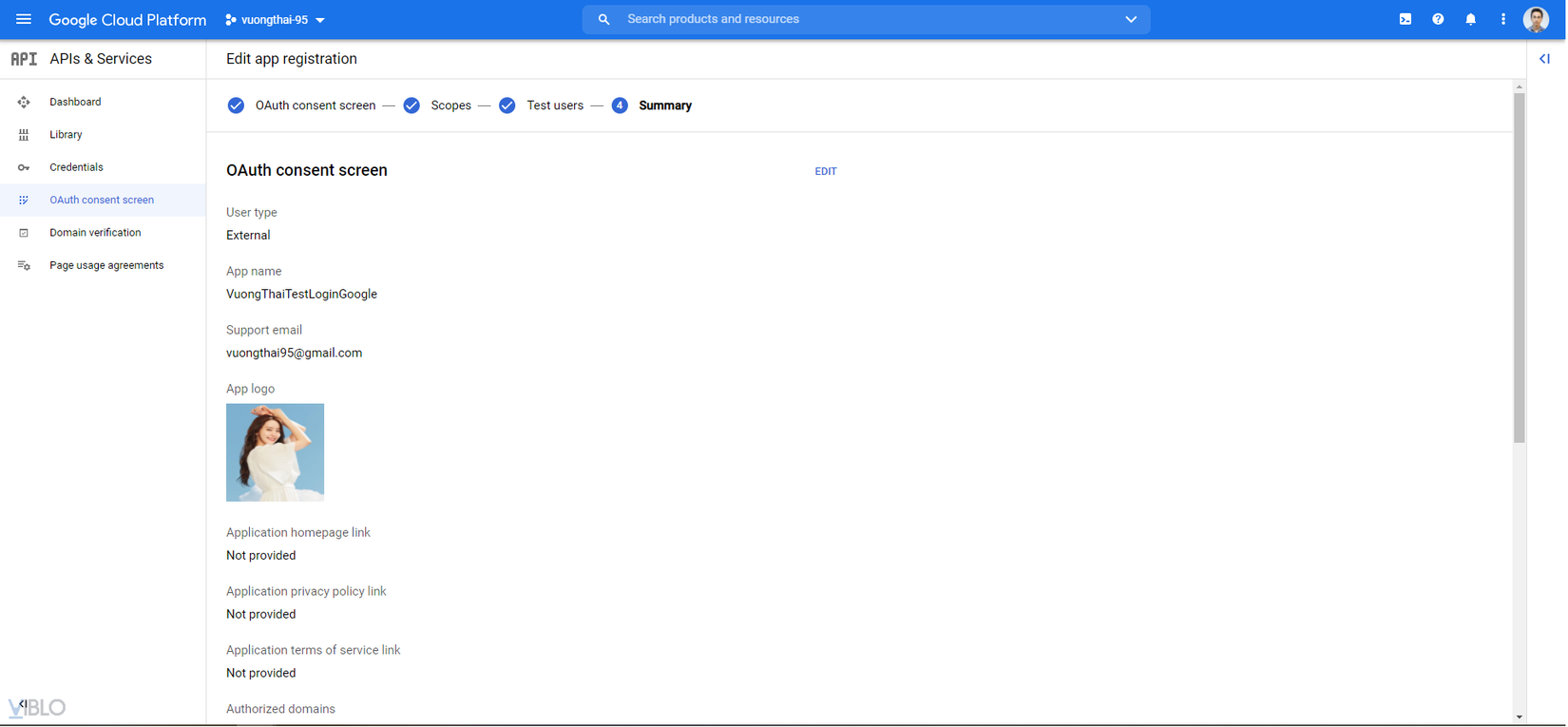Click the Scopes step checkmark icon
Screen dimensions: 1568x727
tap(411, 105)
